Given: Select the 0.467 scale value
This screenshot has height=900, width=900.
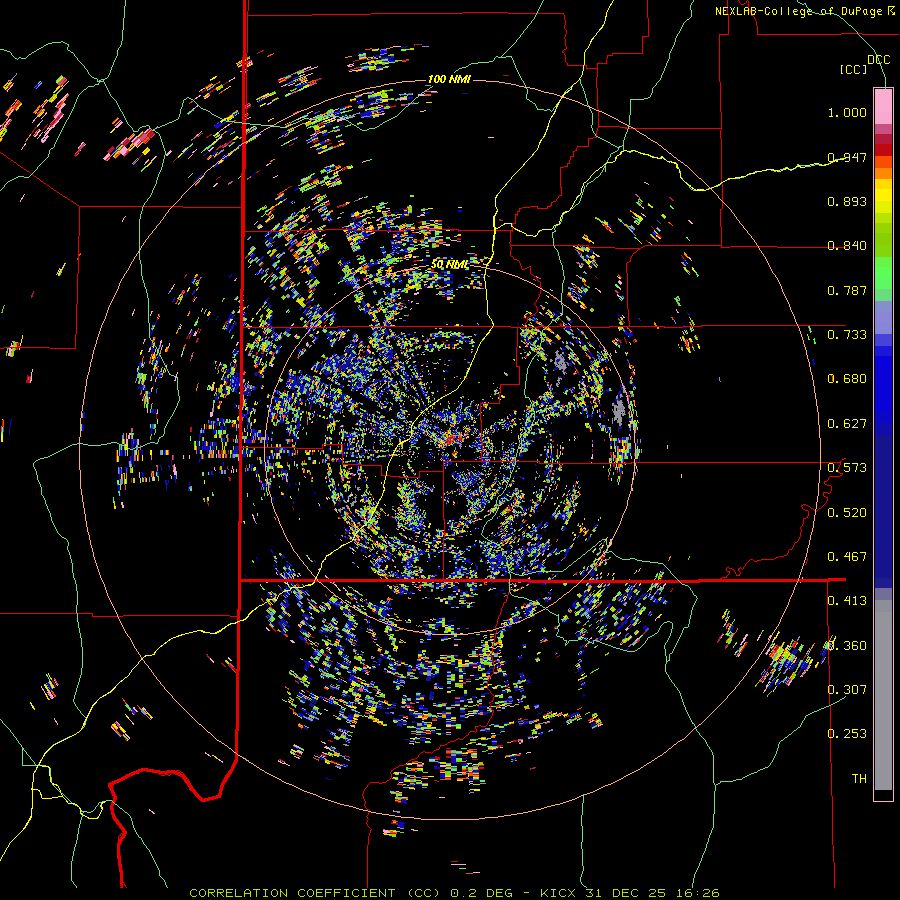Looking at the screenshot, I should pos(847,557).
